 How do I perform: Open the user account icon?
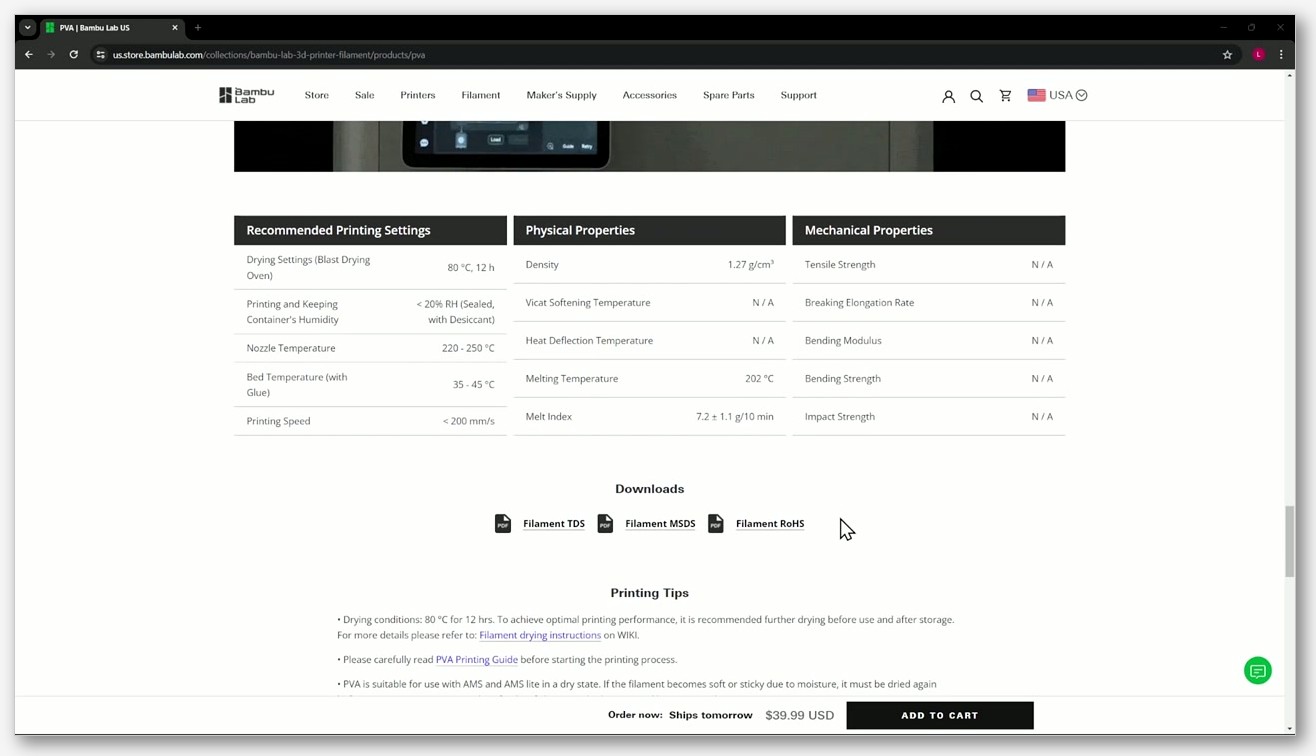click(948, 96)
